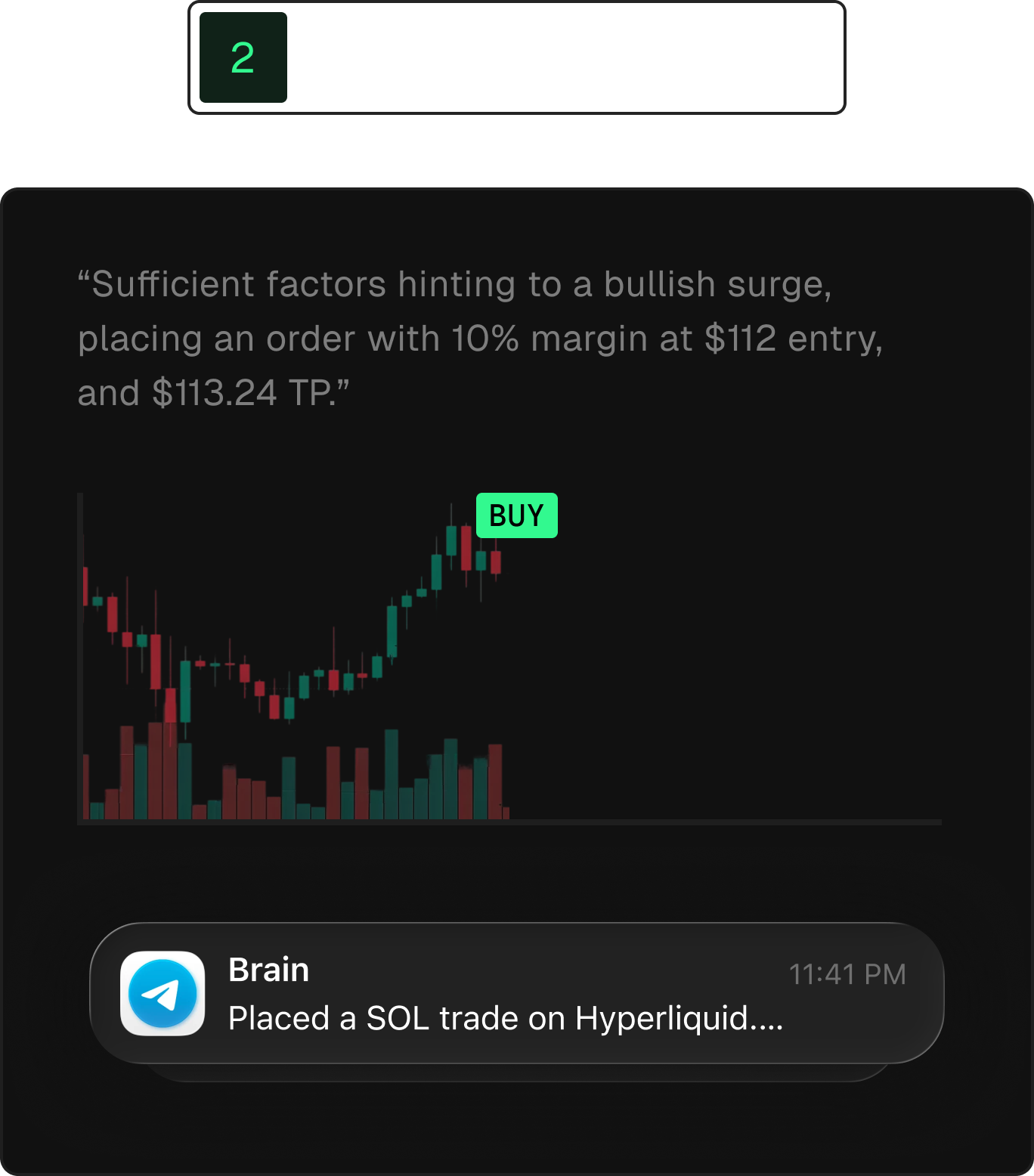Click the tallest green volume bar
The width and height of the screenshot is (1034, 1176).
392,773
